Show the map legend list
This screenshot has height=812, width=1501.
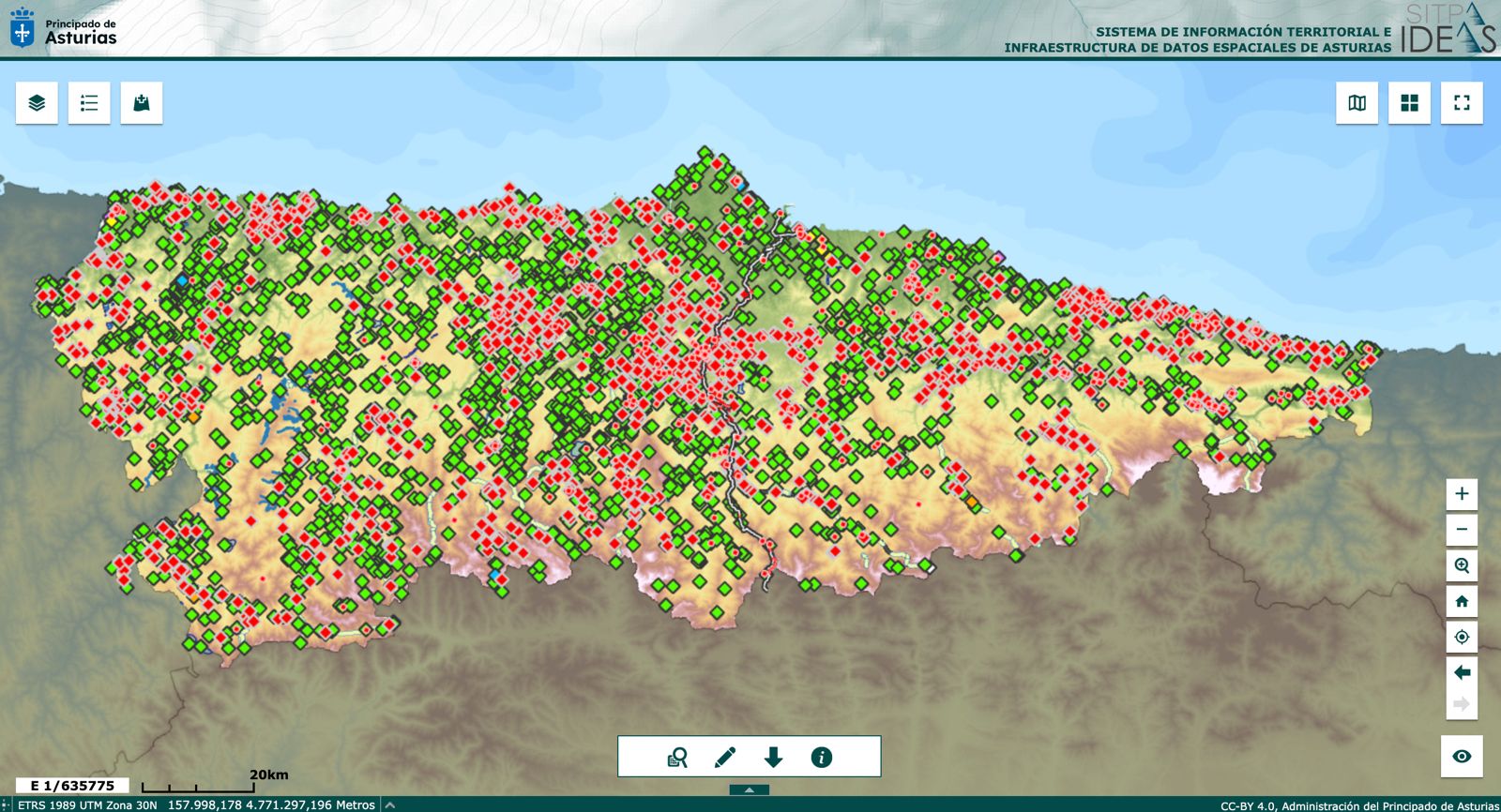pos(89,103)
